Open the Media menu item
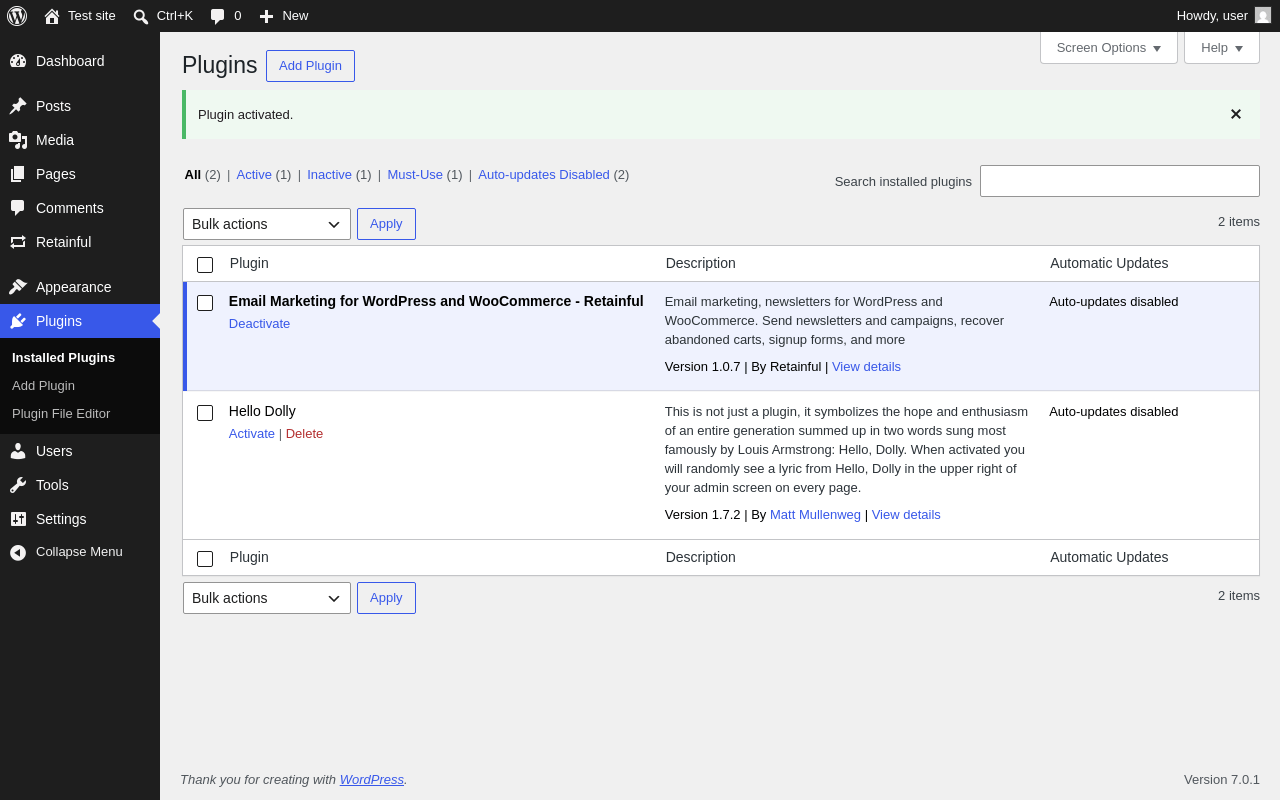1280x800 pixels. pyautogui.click(x=80, y=140)
